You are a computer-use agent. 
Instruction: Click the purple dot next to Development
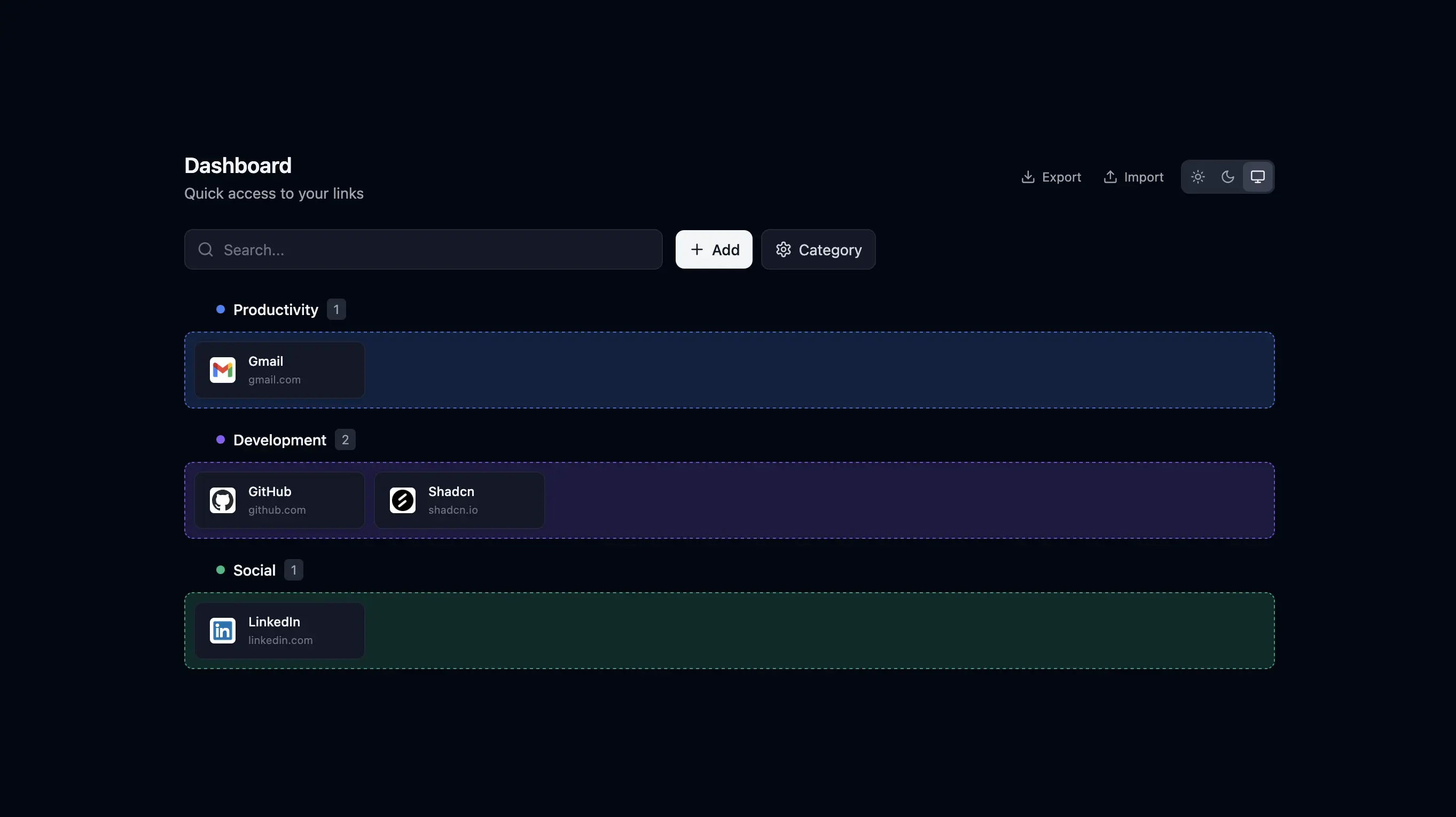coord(221,439)
